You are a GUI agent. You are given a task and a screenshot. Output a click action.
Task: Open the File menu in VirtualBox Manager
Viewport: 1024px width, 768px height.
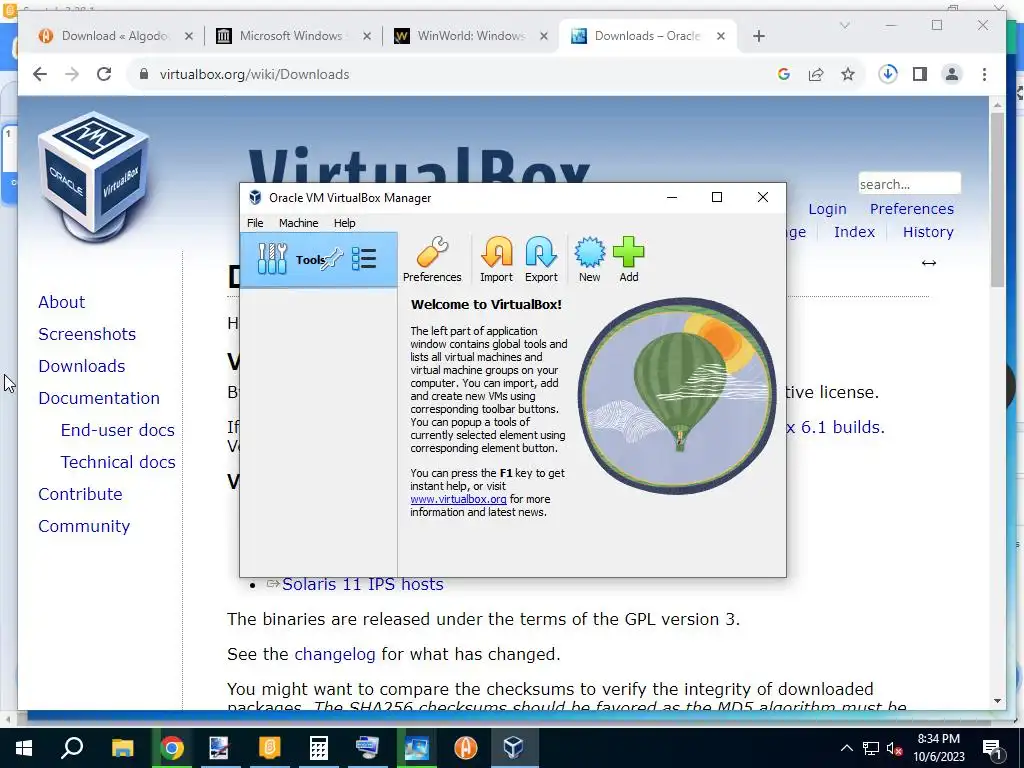[255, 223]
